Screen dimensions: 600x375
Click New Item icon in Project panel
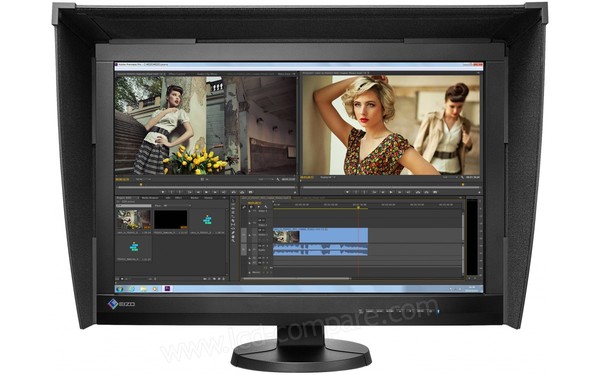[219, 279]
